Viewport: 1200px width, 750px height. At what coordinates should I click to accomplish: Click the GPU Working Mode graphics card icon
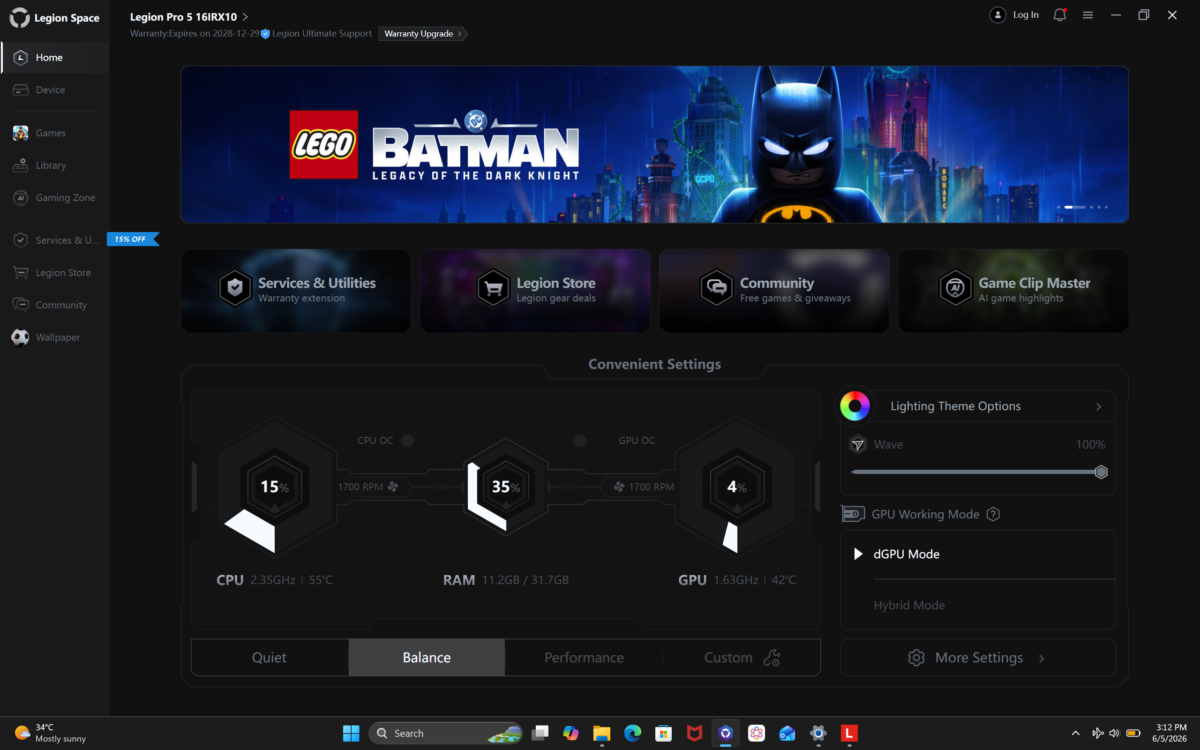pyautogui.click(x=853, y=514)
